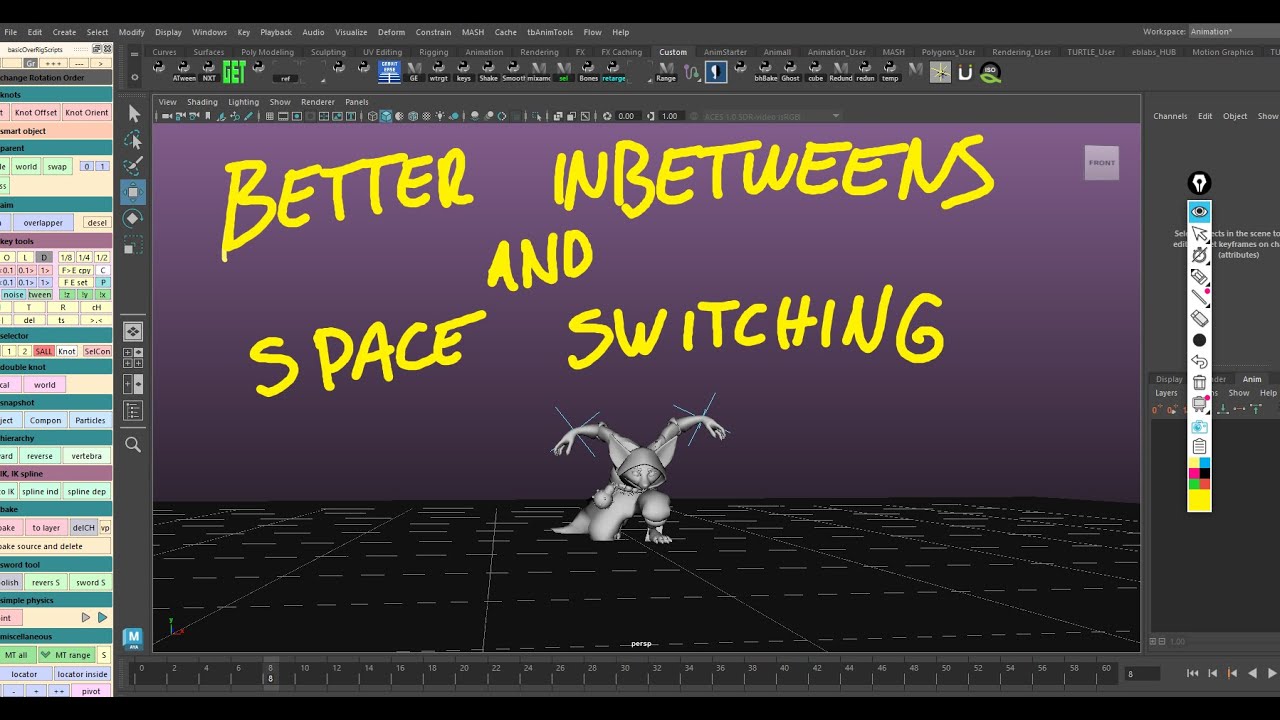Viewport: 1280px width, 720px height.
Task: Click the undo arrow in annotation toolbar
Action: pos(1199,361)
